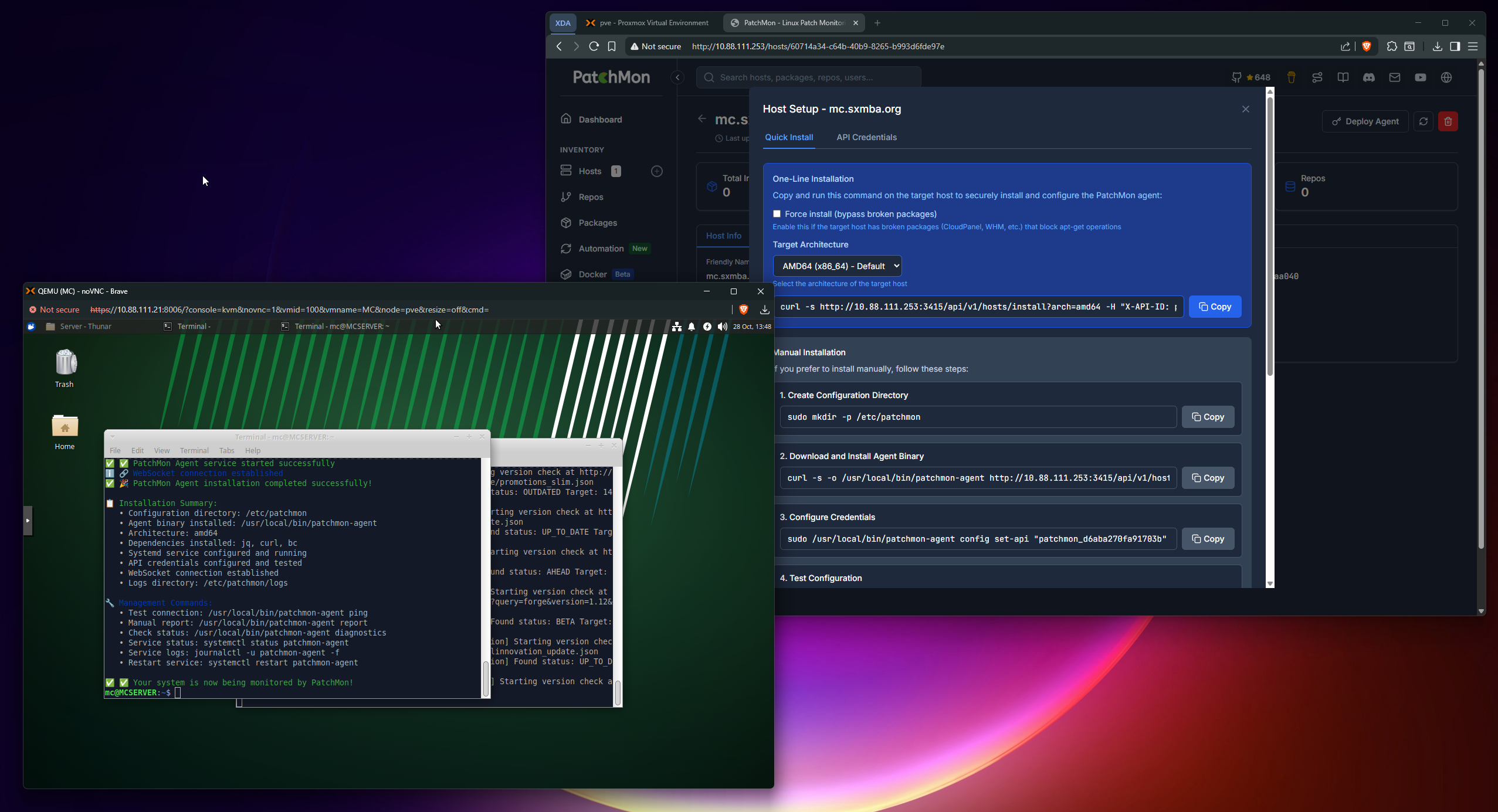Click the one-line install curl command field
This screenshot has height=812, width=1498.
pyautogui.click(x=978, y=307)
